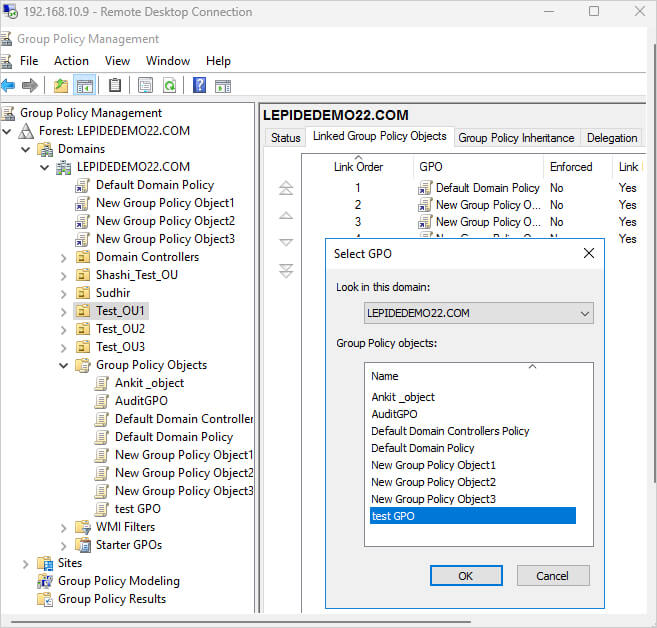Expand the Sites node

coord(26,563)
